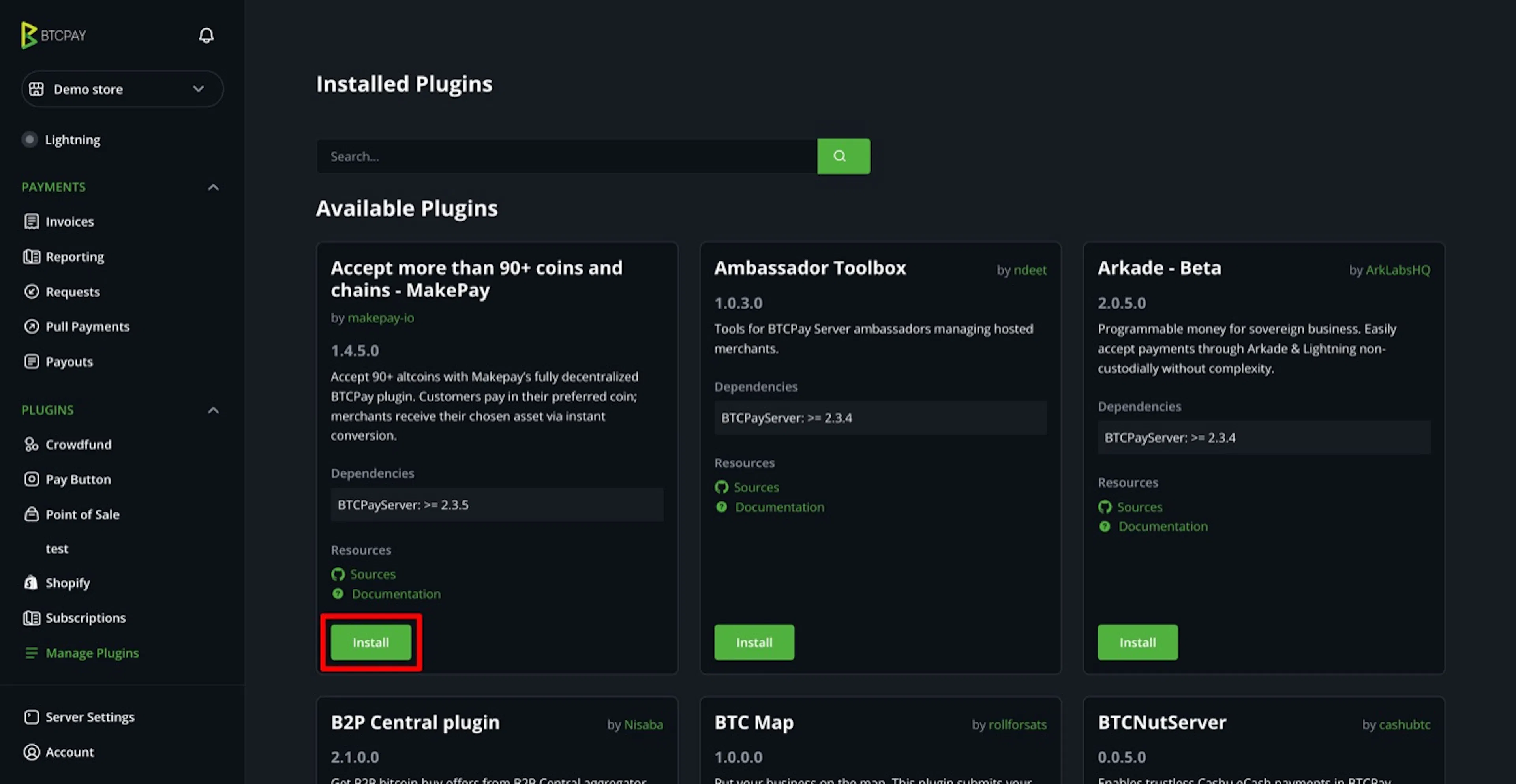Click the BTCNutServer plugin title
The image size is (1516, 784).
1162,722
